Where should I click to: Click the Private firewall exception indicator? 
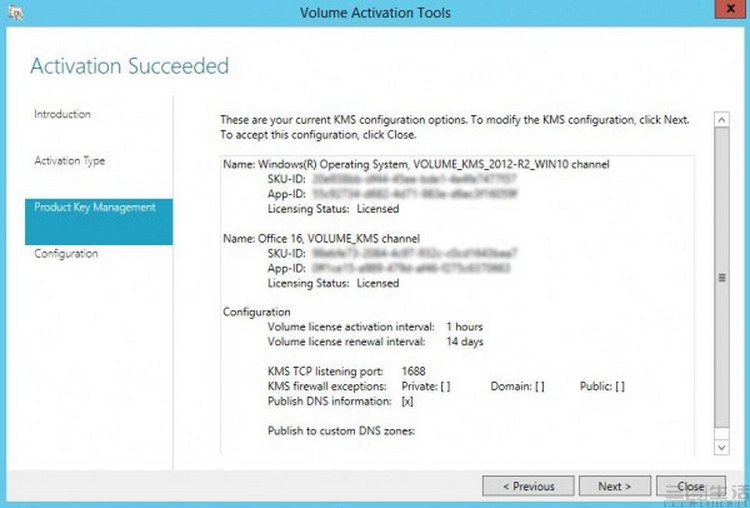(x=426, y=387)
